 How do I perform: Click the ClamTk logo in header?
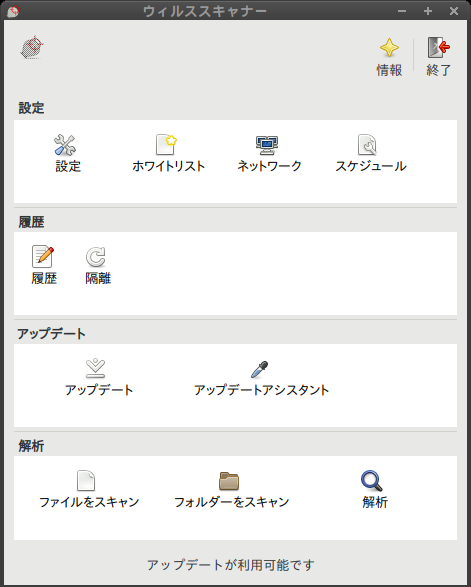click(32, 47)
